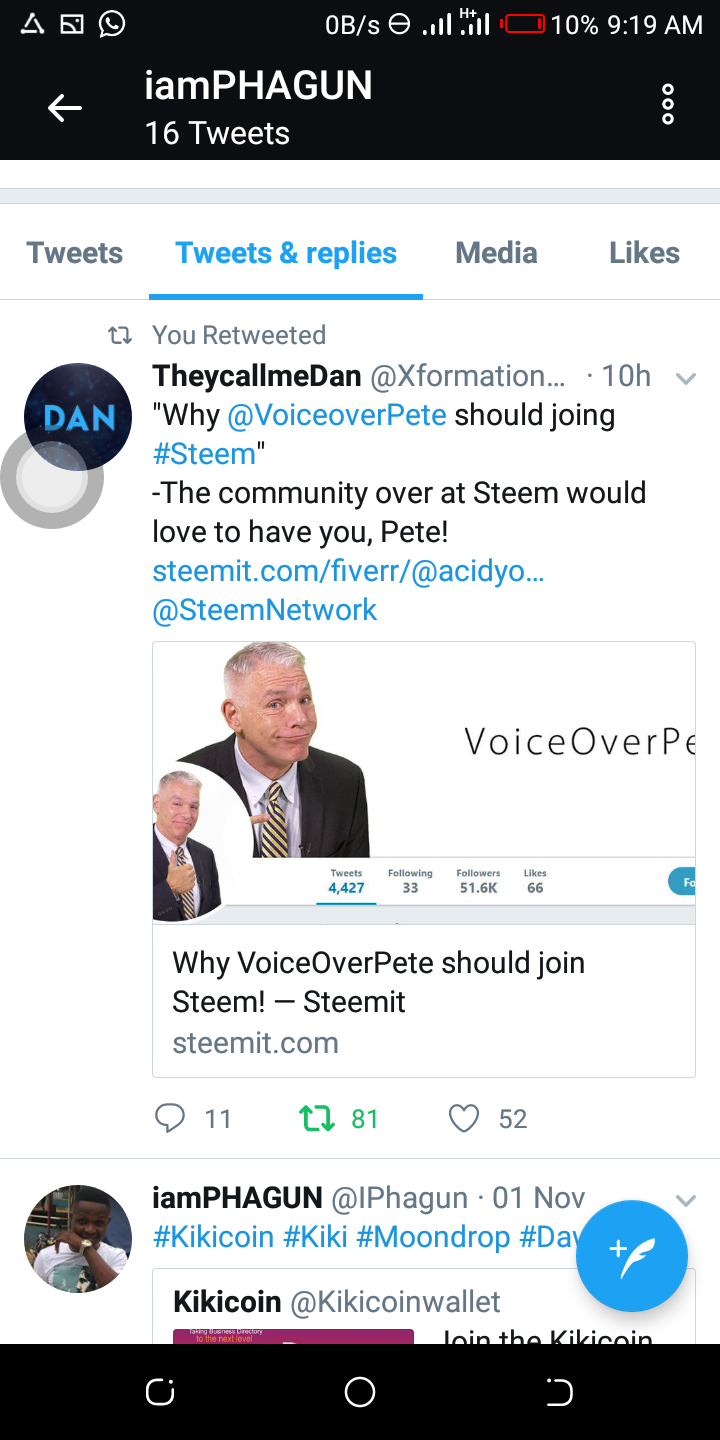
Task: Open the @VoiceoverPete mention link
Action: coord(337,415)
